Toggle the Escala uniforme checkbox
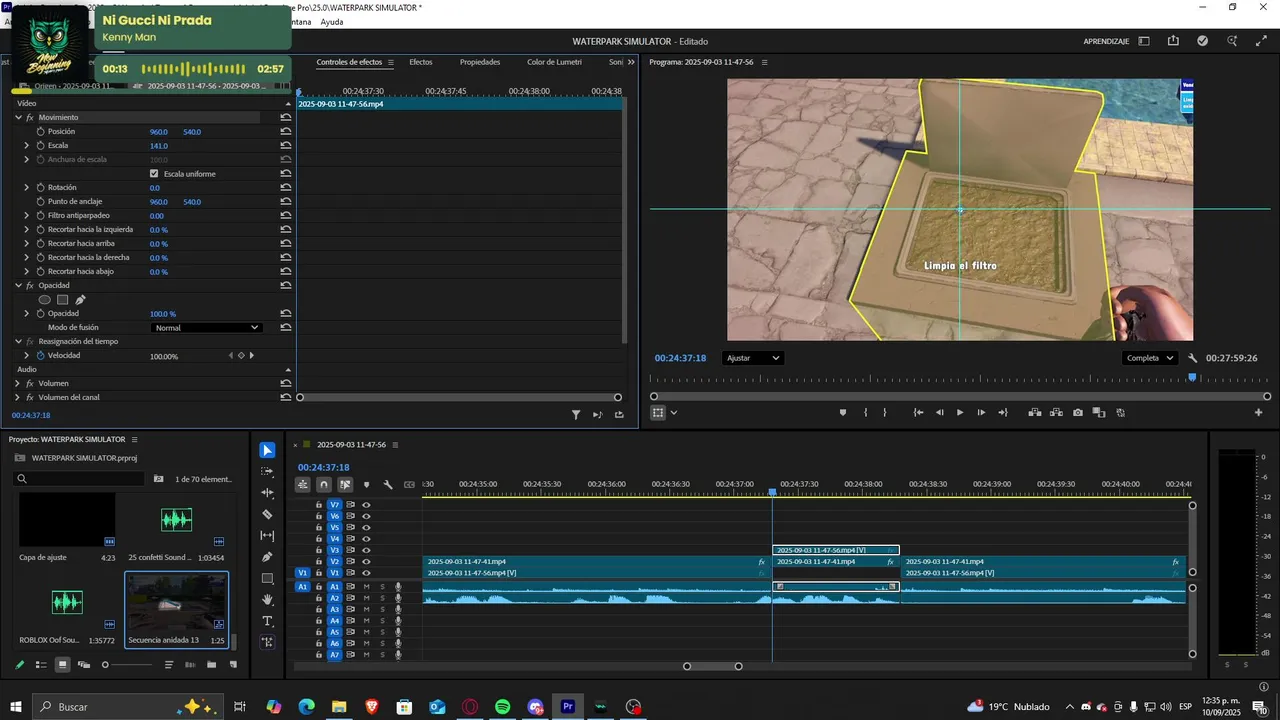 pyautogui.click(x=153, y=174)
